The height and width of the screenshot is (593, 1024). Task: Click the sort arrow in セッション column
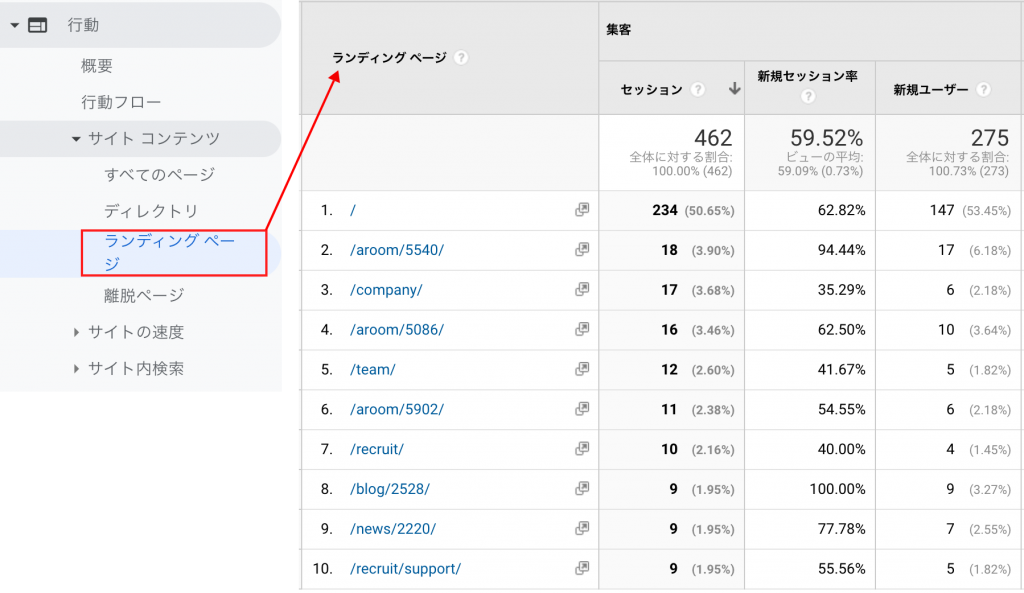click(734, 90)
